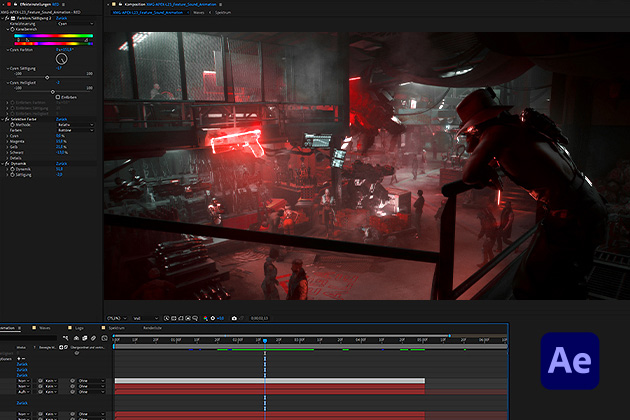Switch to the Logo timeline tab

point(79,328)
